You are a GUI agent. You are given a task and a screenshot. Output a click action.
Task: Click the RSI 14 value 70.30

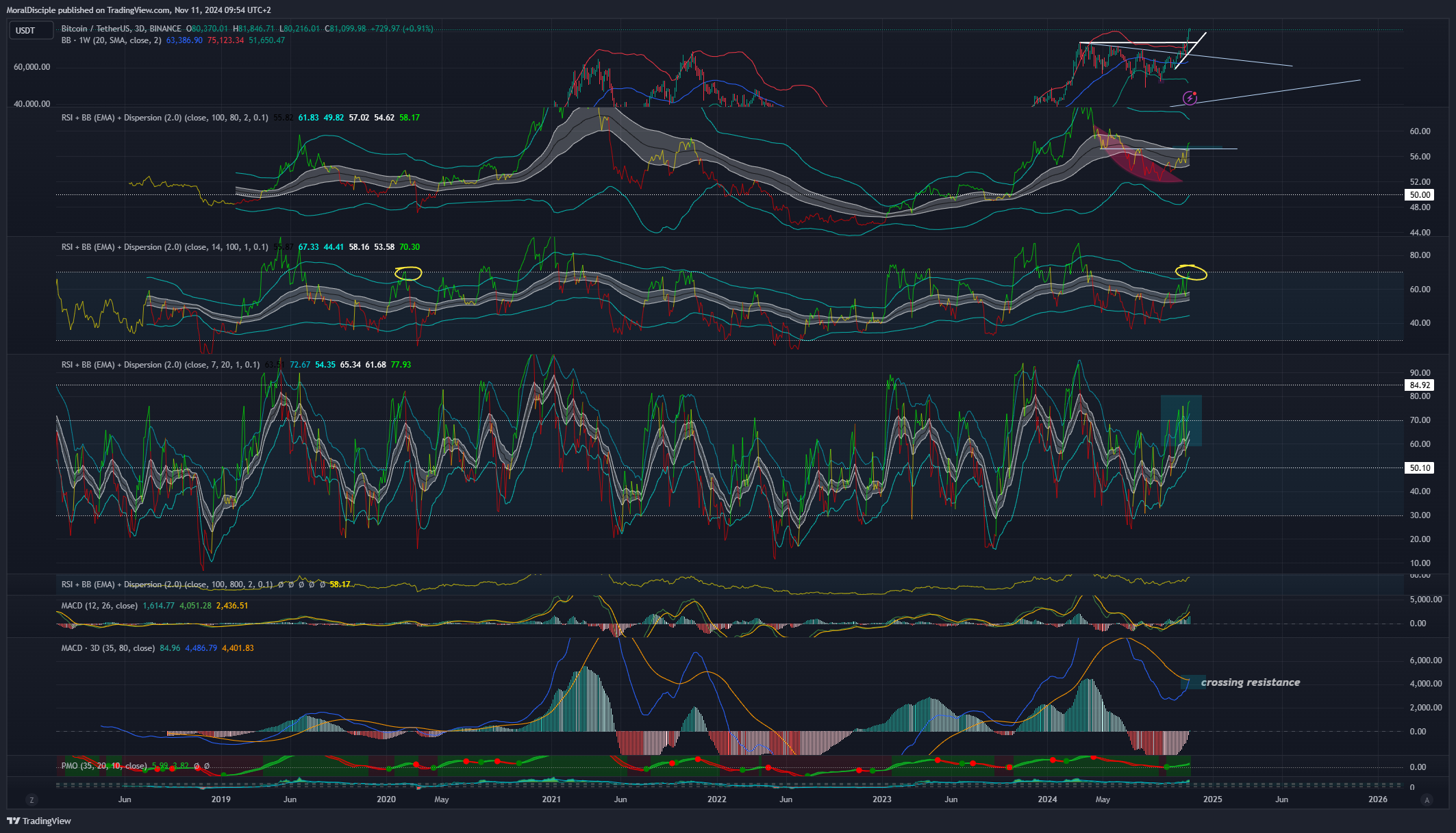coord(410,247)
